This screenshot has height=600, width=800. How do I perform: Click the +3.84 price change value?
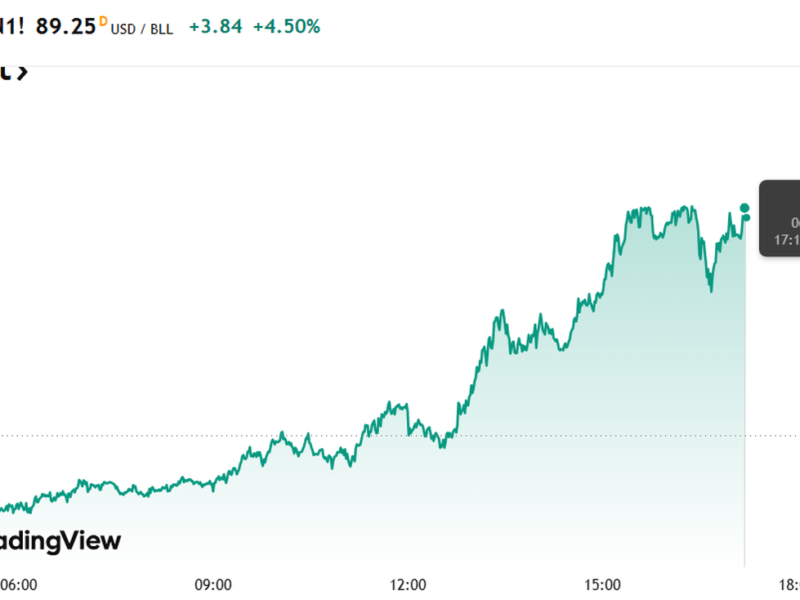[x=215, y=27]
